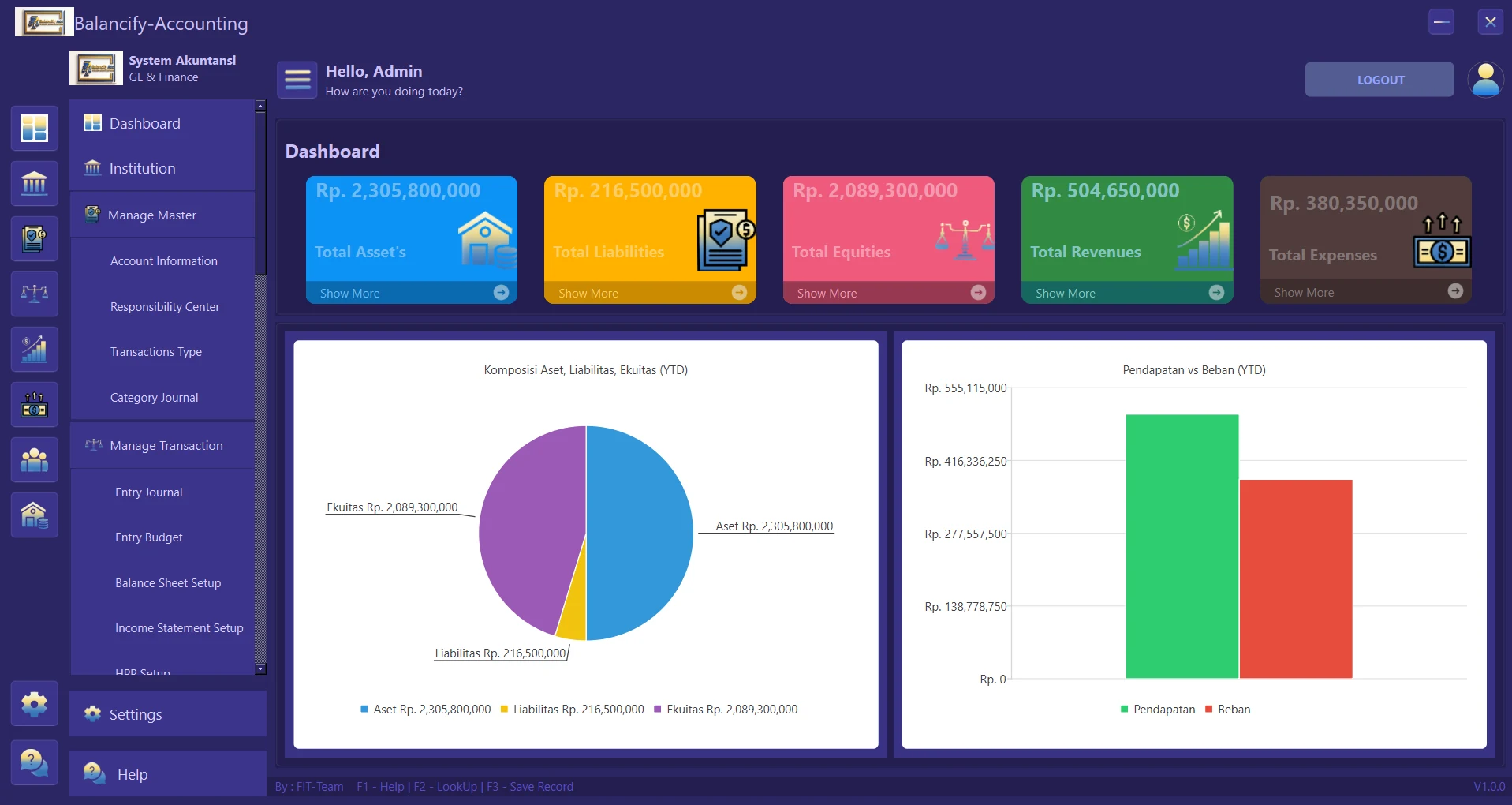Open Entry Journal menu item
This screenshot has height=805, width=1512.
point(162,492)
